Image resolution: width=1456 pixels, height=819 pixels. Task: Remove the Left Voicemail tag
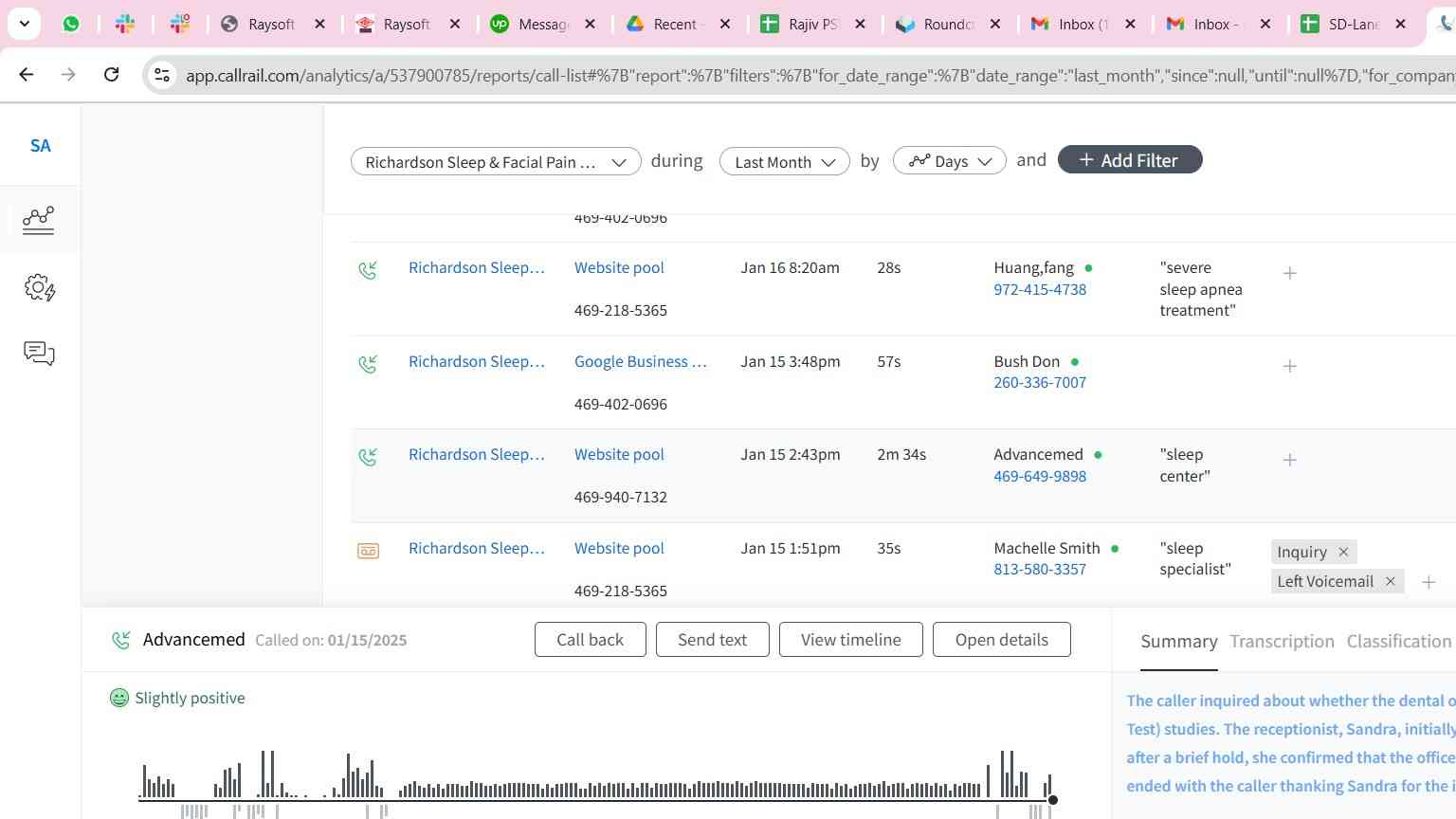tap(1390, 581)
